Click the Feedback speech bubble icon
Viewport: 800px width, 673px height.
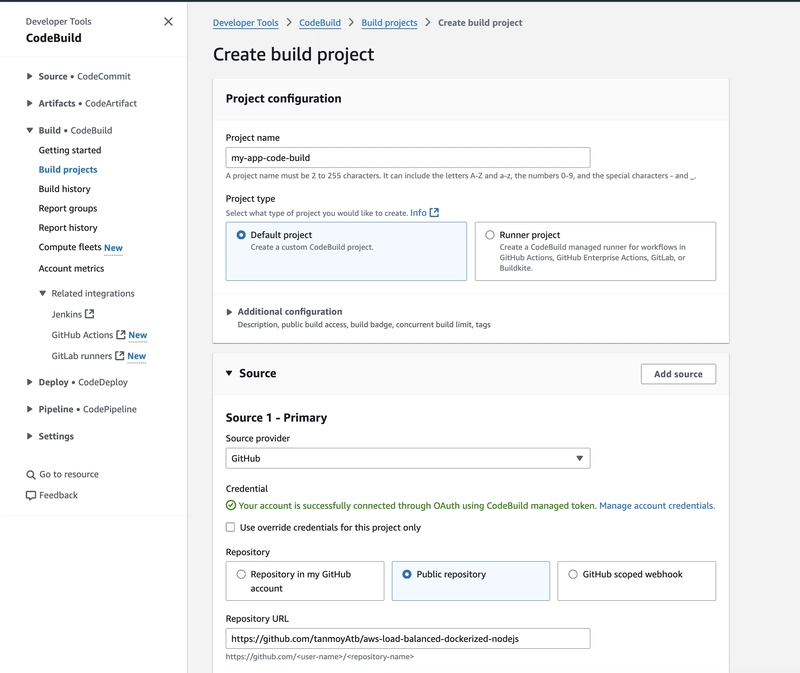31,495
